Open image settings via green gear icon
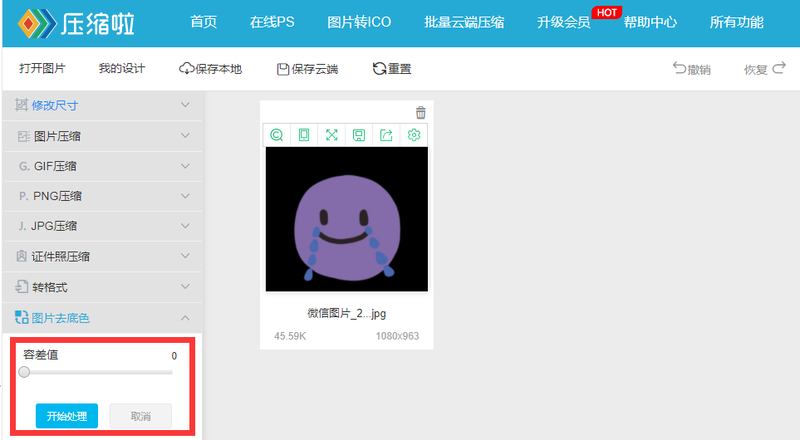The image size is (800, 440). coord(414,135)
